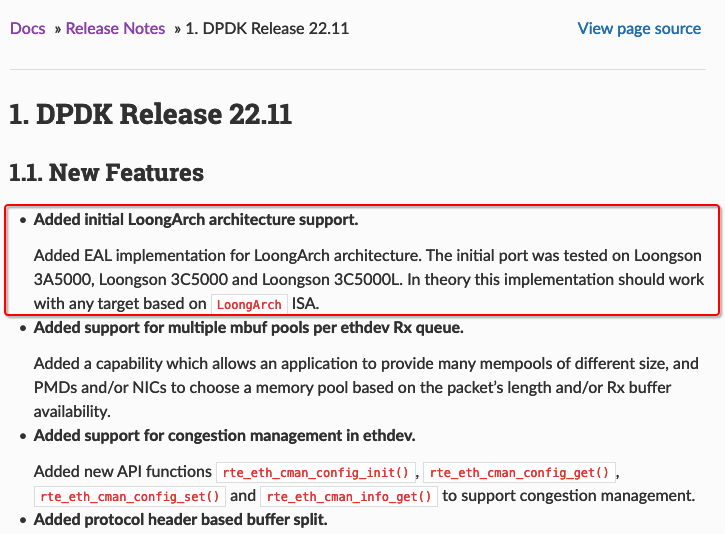The height and width of the screenshot is (534, 725).
Task: Click 'Added protocol header based buffer split' title
Action: 180,520
